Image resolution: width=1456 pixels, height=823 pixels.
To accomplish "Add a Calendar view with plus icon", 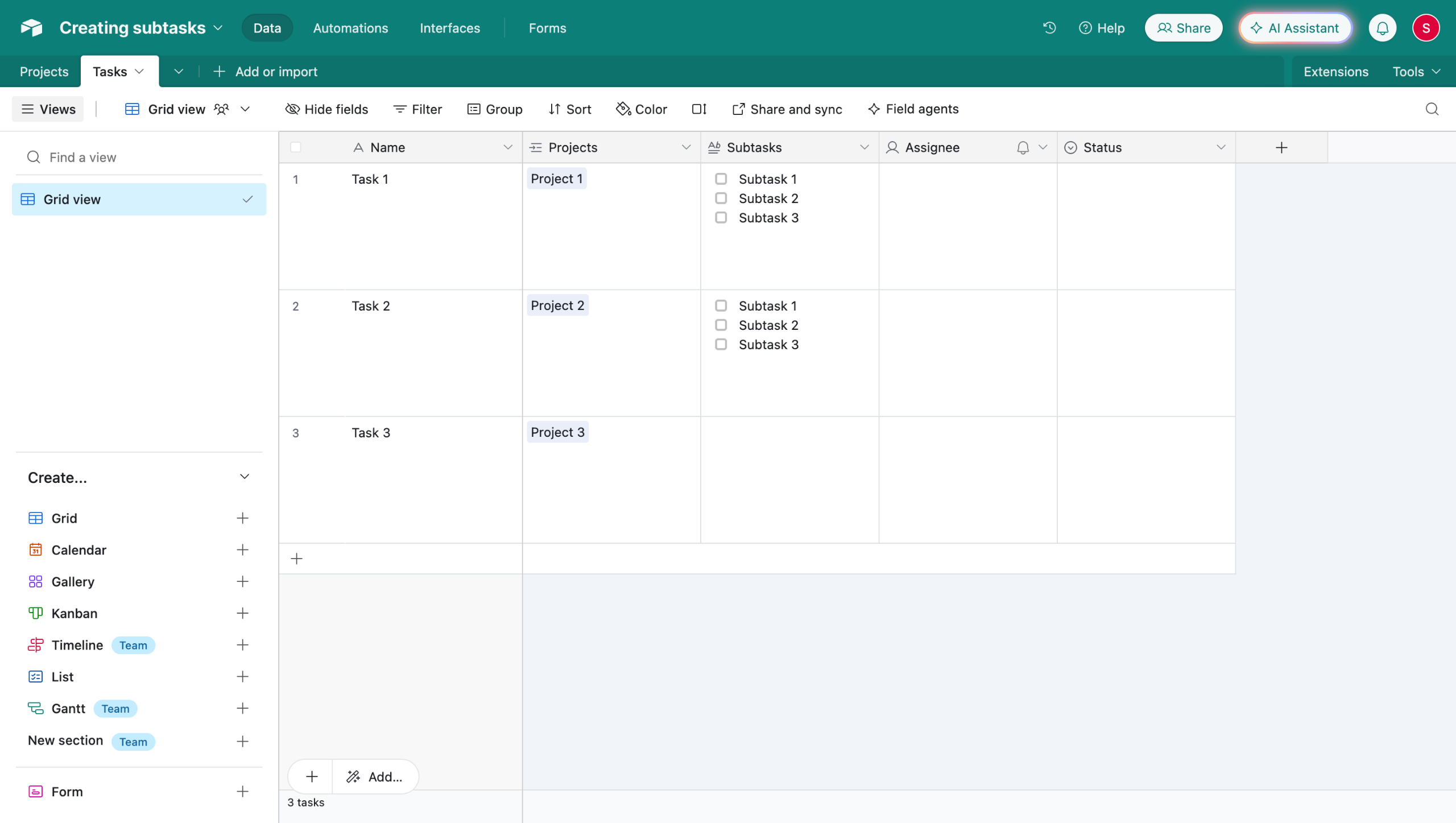I will (x=242, y=550).
